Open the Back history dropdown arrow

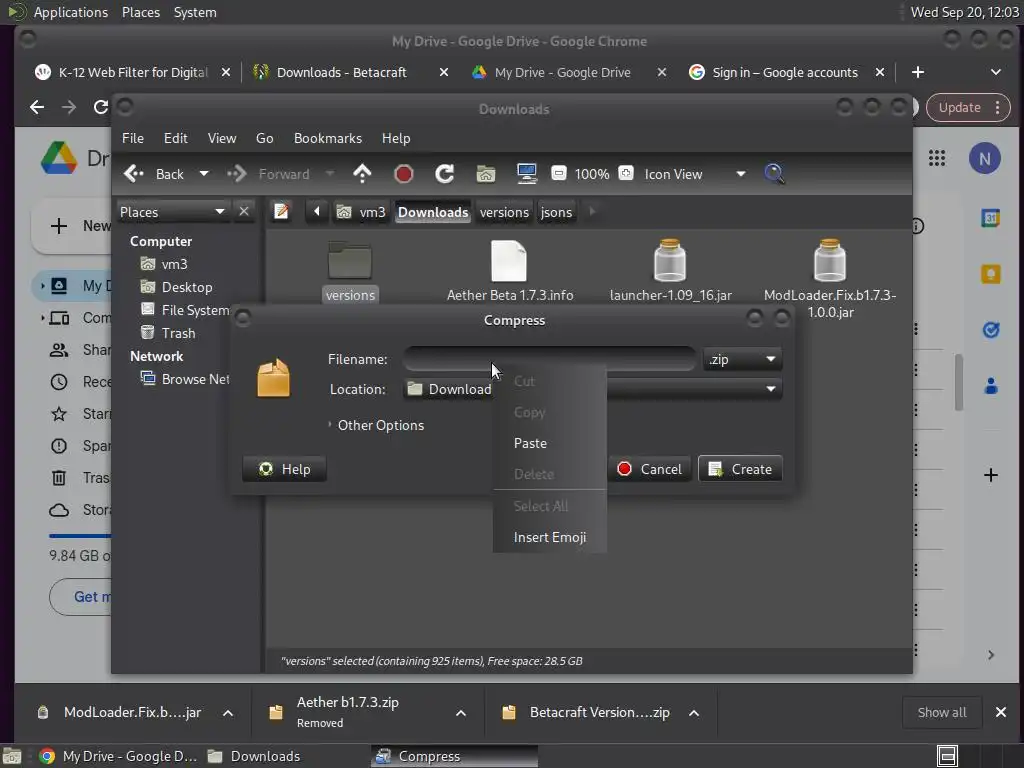[x=204, y=174]
